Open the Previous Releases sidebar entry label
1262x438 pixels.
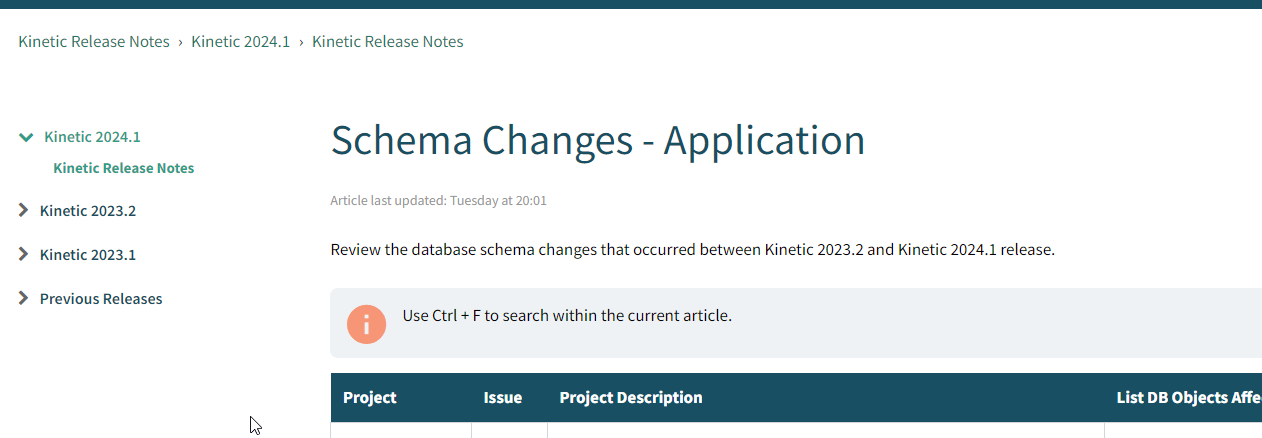[101, 299]
